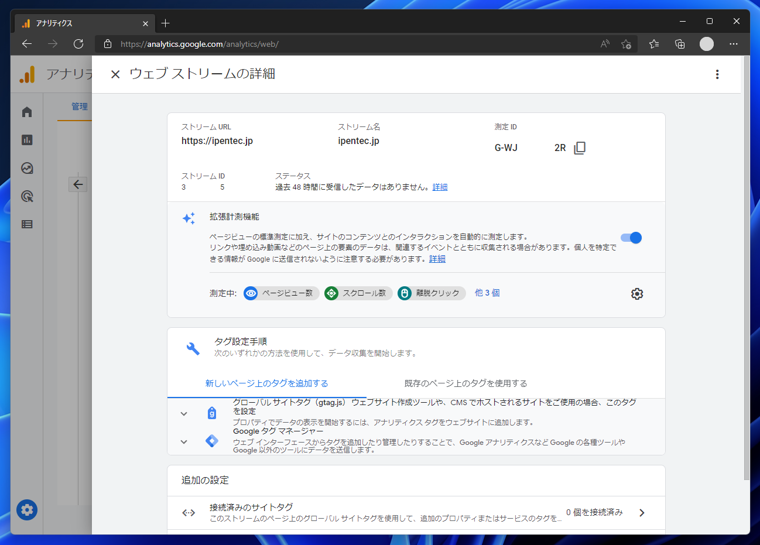Open the status details link
Screen dimensions: 760x545
pos(440,187)
